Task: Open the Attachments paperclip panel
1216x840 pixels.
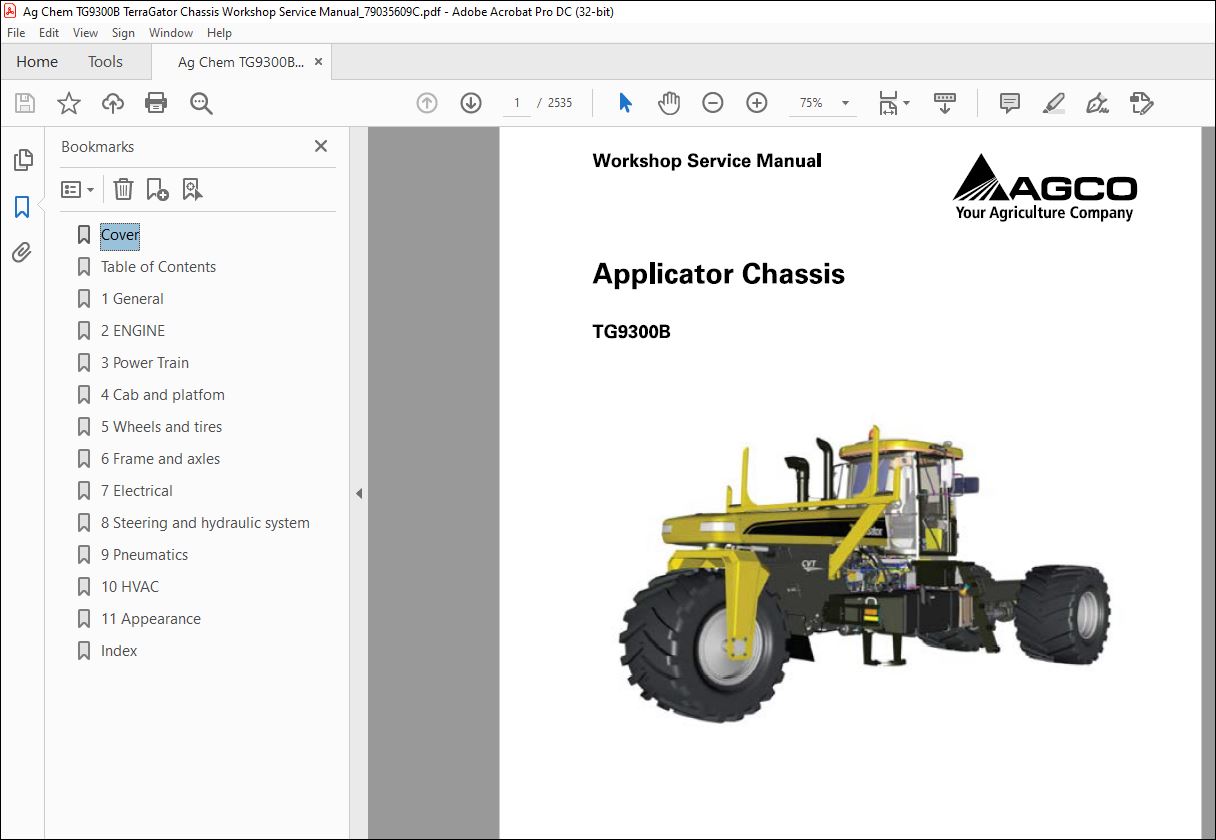Action: pos(22,253)
